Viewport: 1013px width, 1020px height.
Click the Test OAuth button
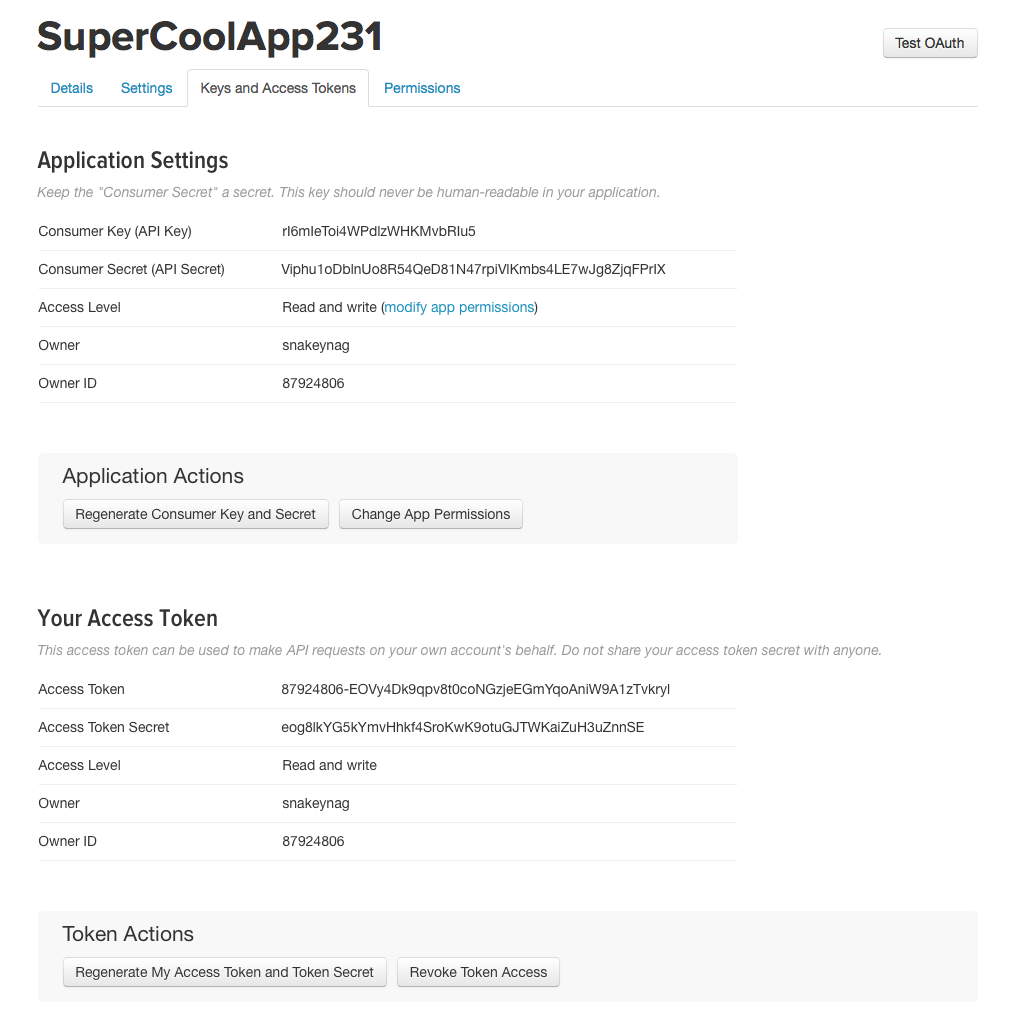[929, 43]
